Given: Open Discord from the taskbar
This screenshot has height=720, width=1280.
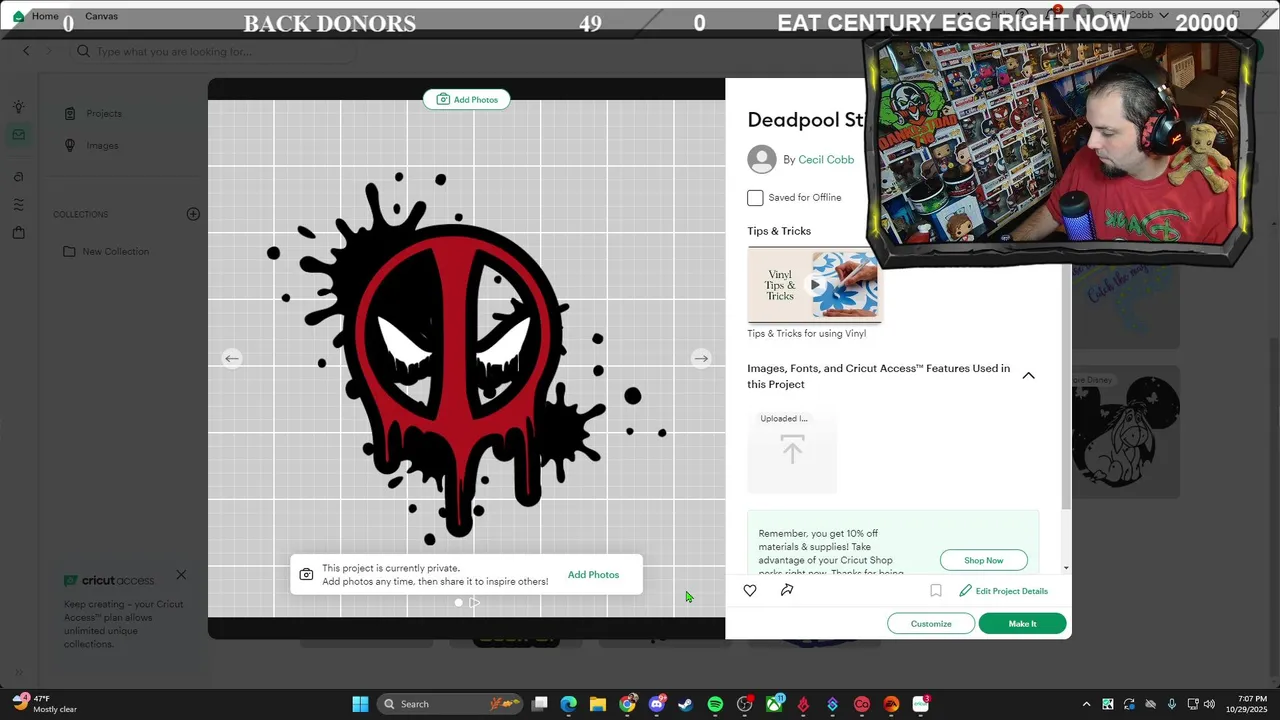Looking at the screenshot, I should (x=657, y=704).
